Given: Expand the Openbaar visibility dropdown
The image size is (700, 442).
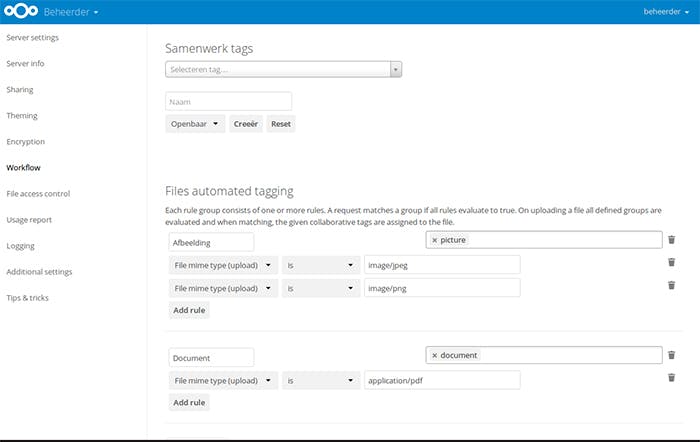Looking at the screenshot, I should coord(195,124).
